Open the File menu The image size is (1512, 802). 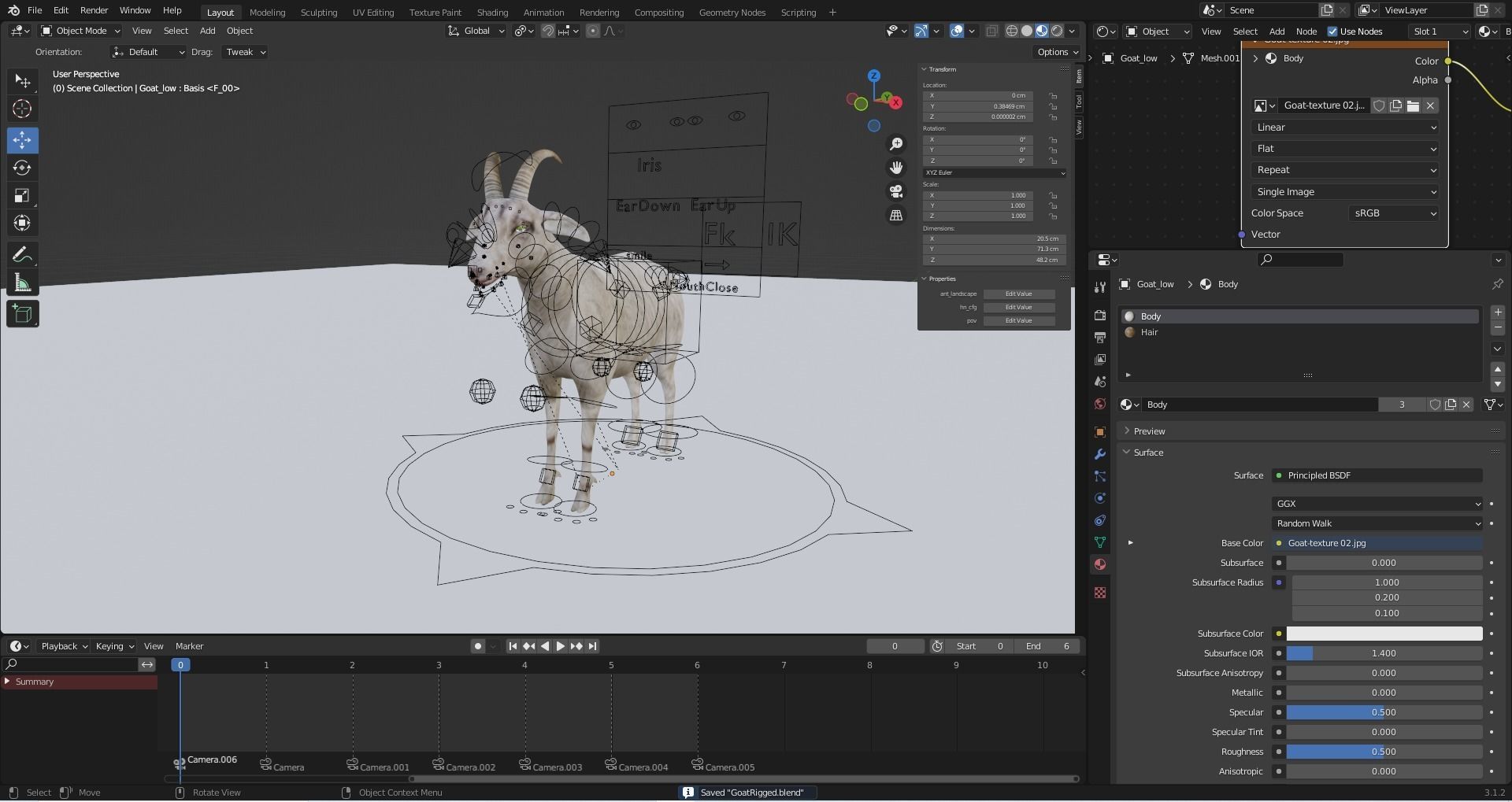point(35,10)
